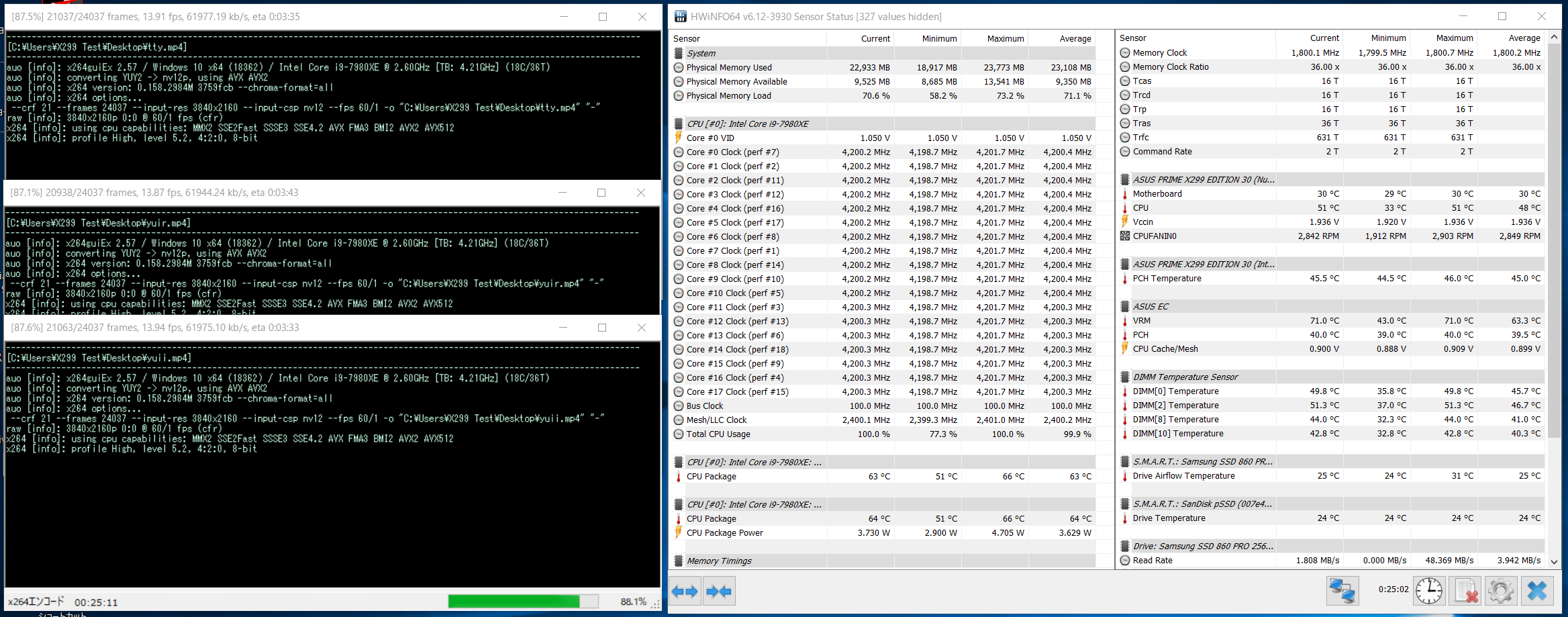
Task: Select the ASUS PRIME X299 EDITION 30 (Nu... header
Action: click(x=1330, y=179)
